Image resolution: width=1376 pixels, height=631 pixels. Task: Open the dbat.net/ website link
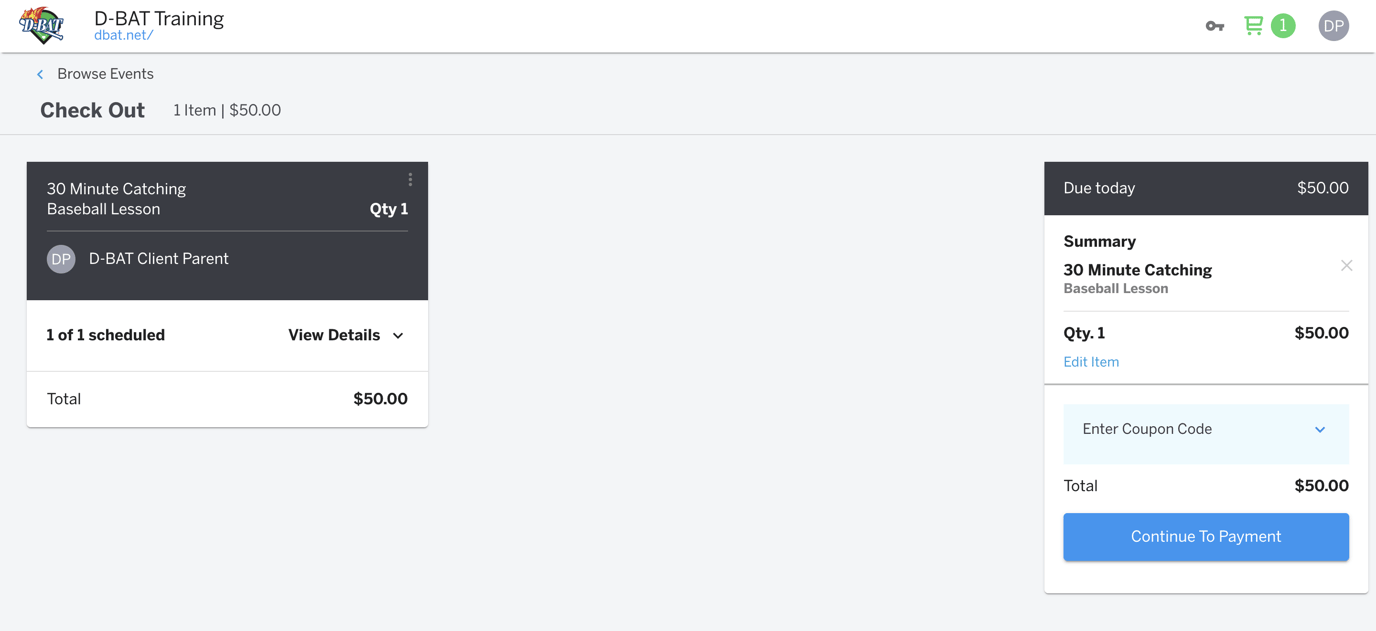click(x=123, y=36)
